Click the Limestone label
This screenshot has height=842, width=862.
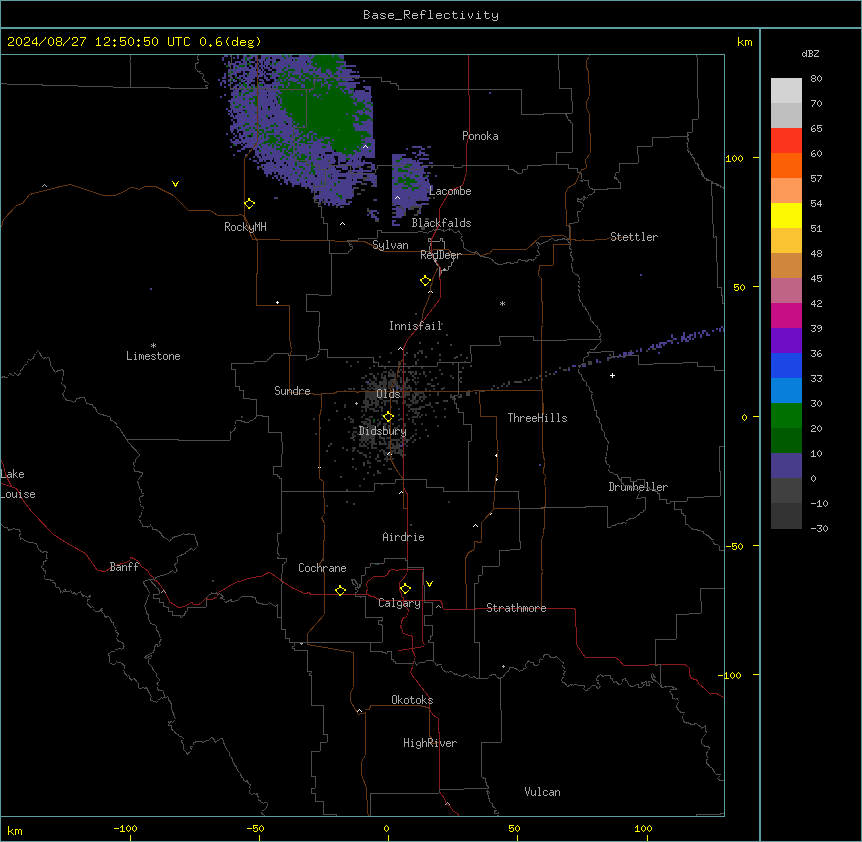153,356
